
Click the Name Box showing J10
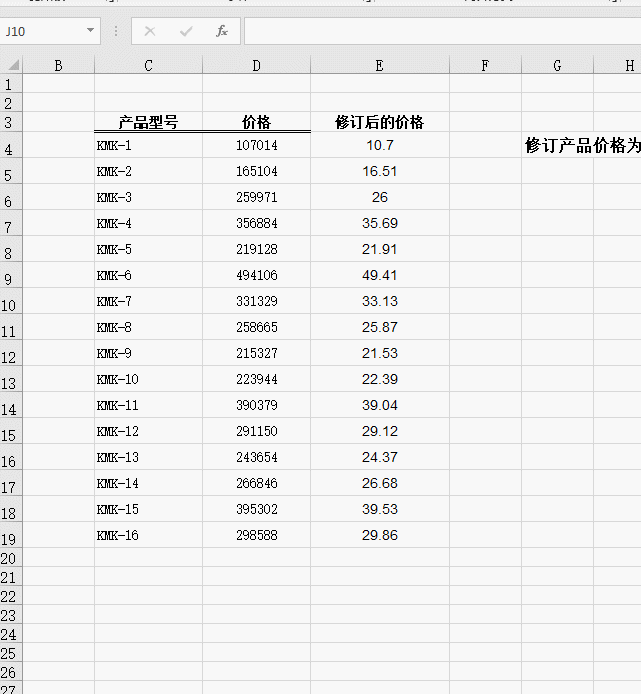coord(50,31)
